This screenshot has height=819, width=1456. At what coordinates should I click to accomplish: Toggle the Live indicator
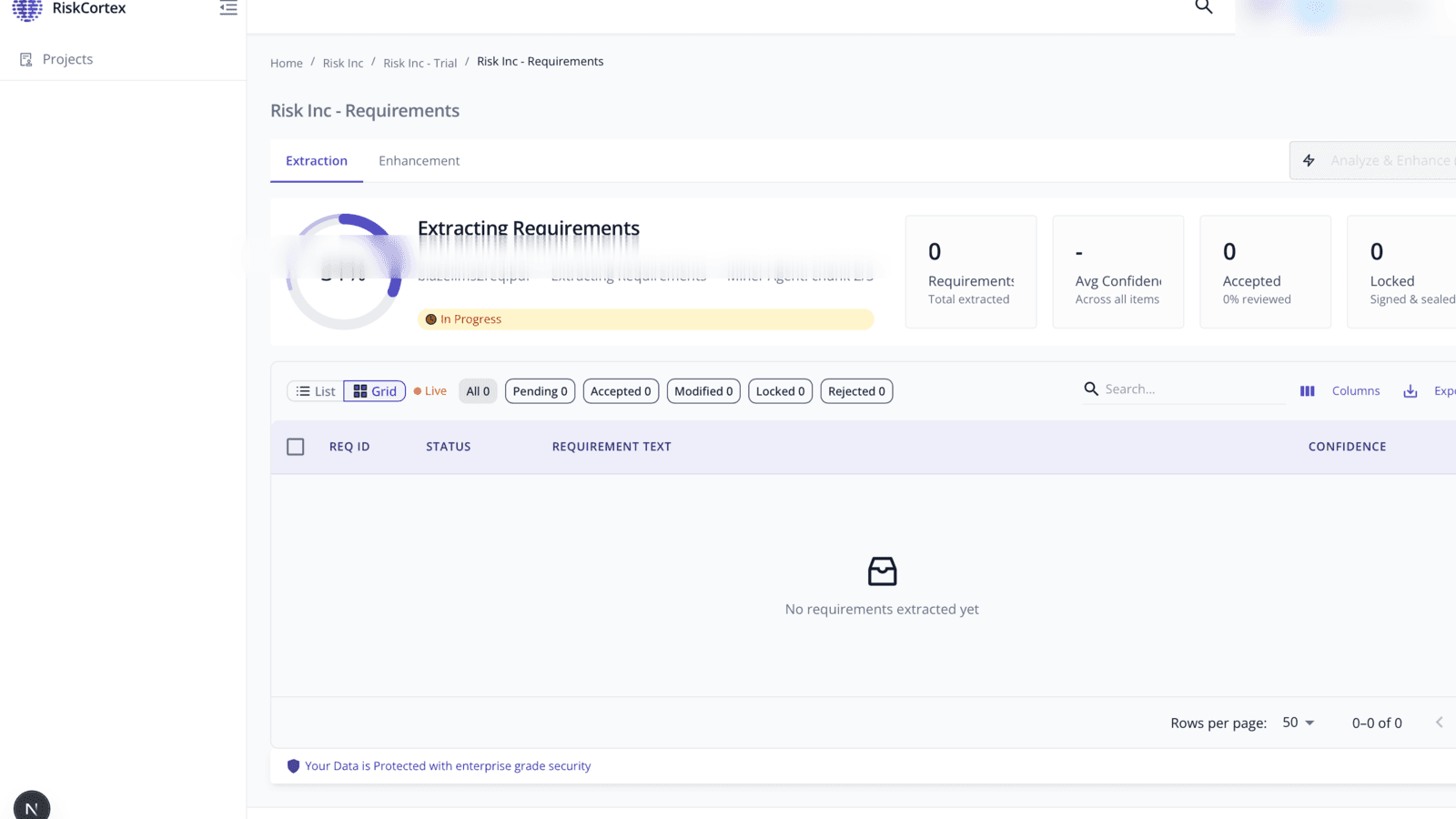[430, 391]
